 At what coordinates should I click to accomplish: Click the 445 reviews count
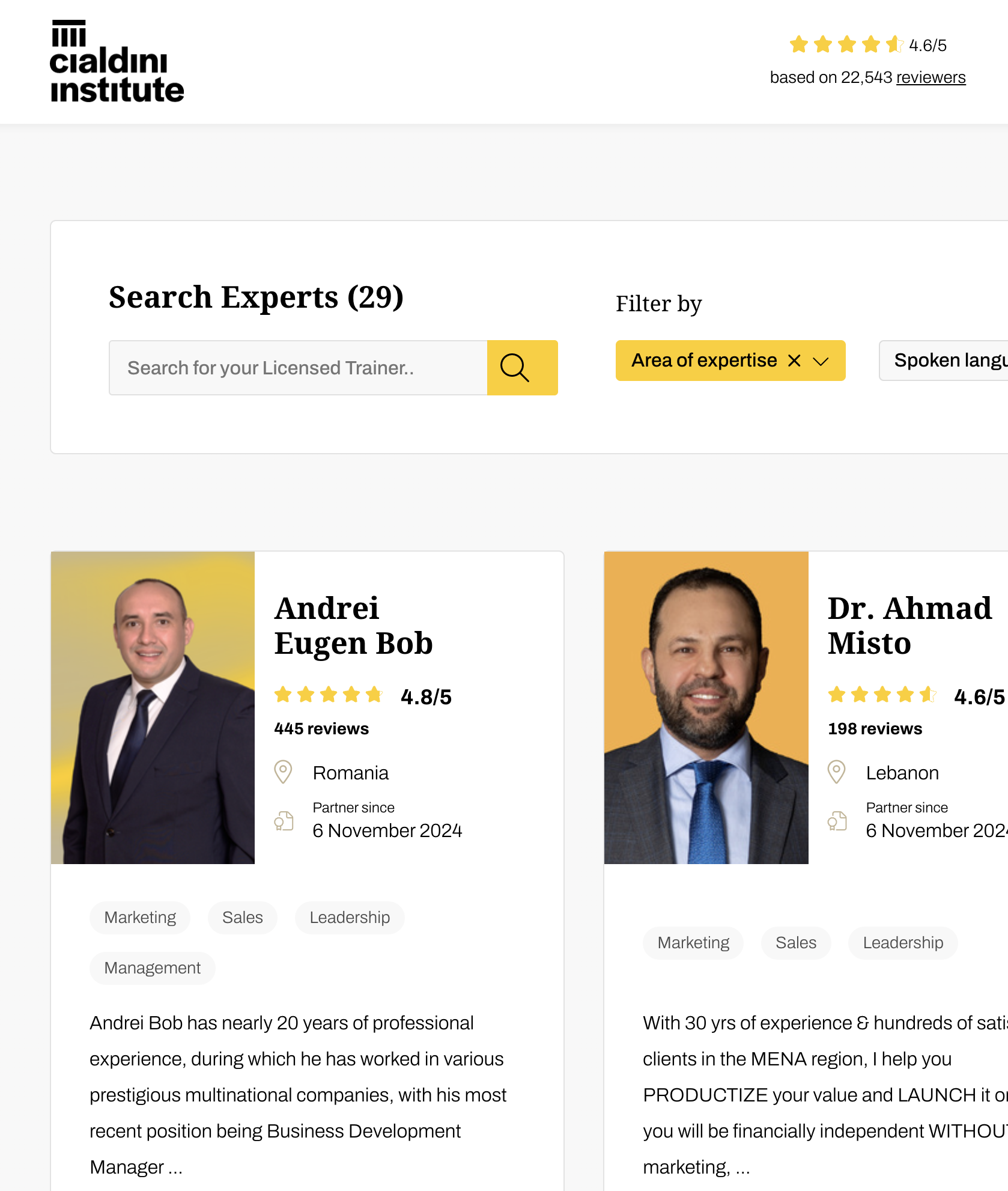[321, 728]
